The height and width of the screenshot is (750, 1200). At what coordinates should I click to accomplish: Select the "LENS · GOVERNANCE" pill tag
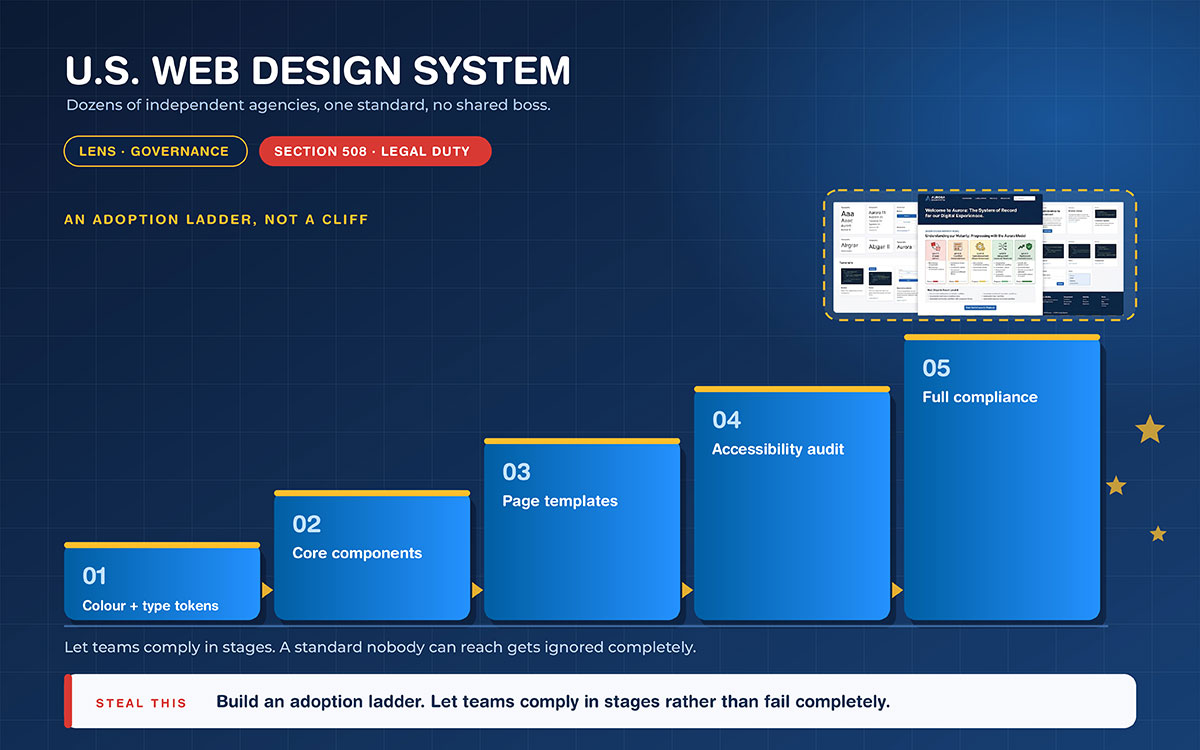155,151
